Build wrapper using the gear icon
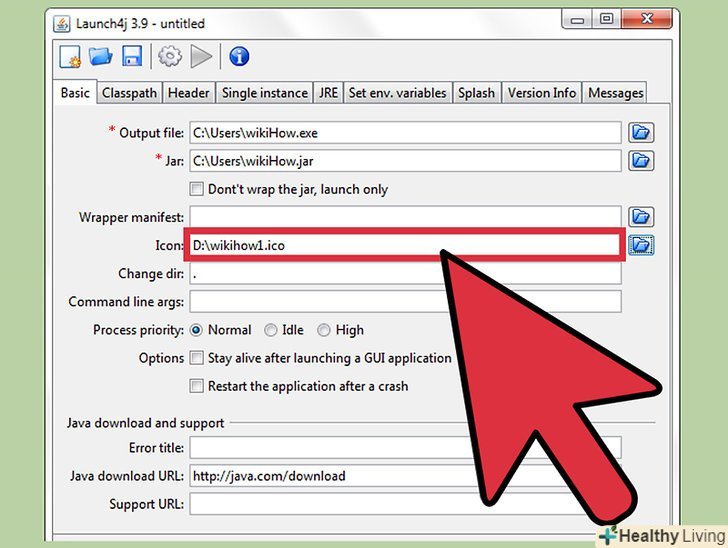The width and height of the screenshot is (728, 548). click(170, 56)
